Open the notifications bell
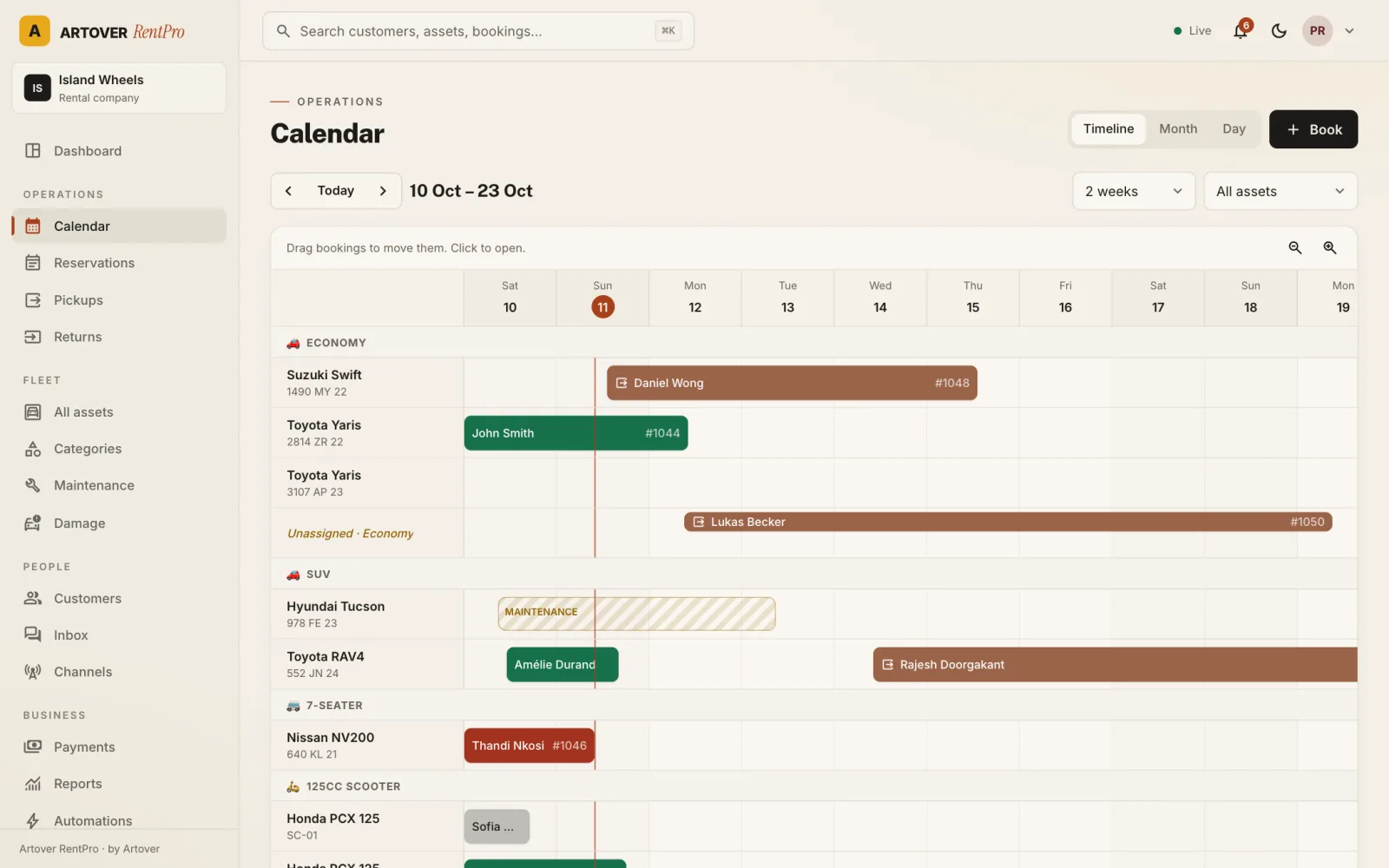 point(1241,31)
